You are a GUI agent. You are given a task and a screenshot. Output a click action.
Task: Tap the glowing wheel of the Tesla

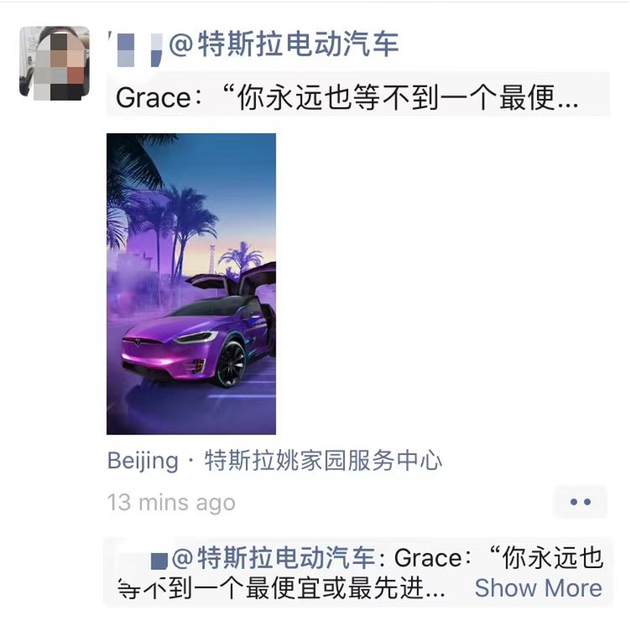[231, 364]
